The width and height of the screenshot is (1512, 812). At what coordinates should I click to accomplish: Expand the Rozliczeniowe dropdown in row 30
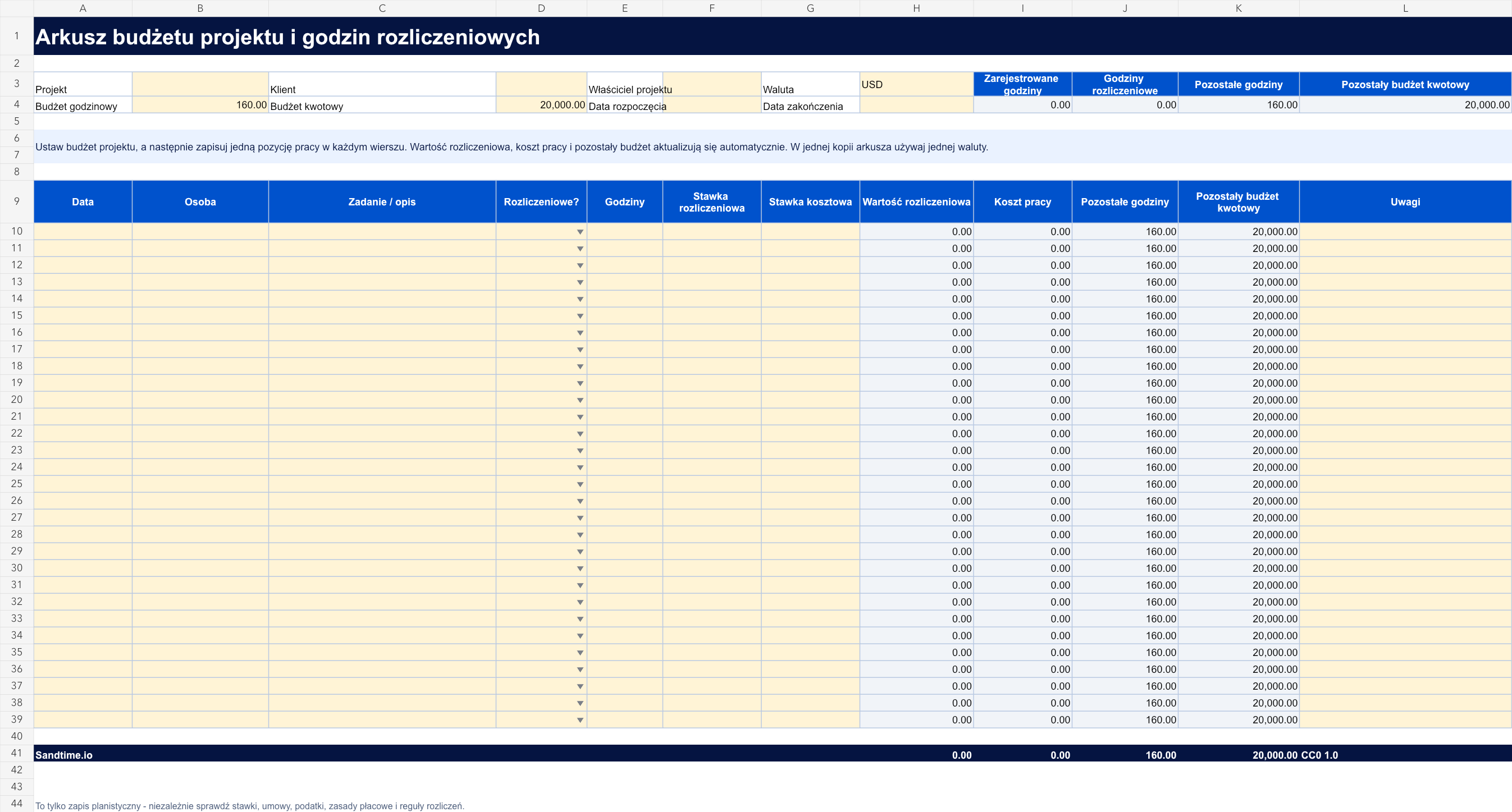point(579,568)
